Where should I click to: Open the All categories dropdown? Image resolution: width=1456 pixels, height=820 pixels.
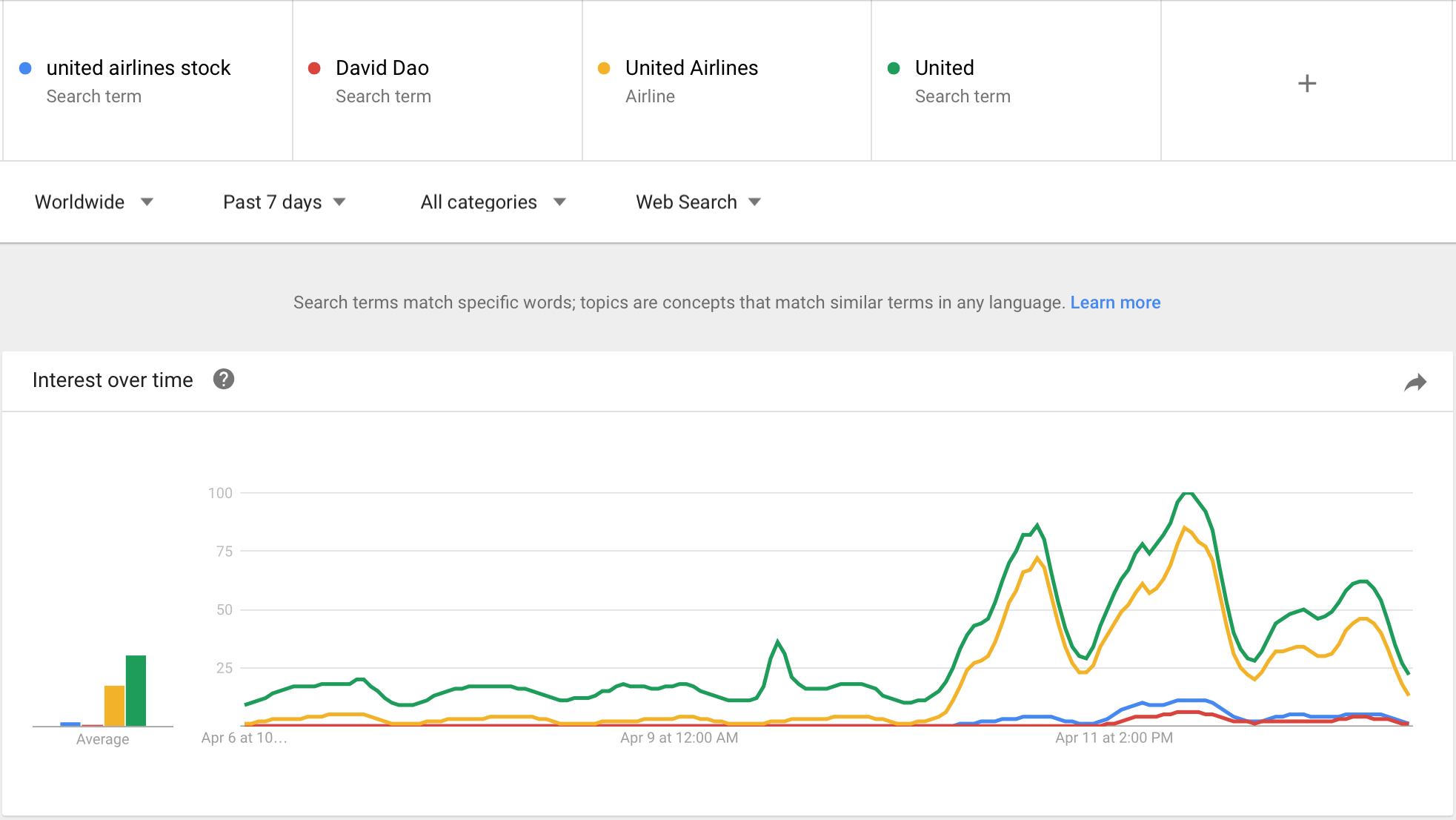tap(493, 202)
